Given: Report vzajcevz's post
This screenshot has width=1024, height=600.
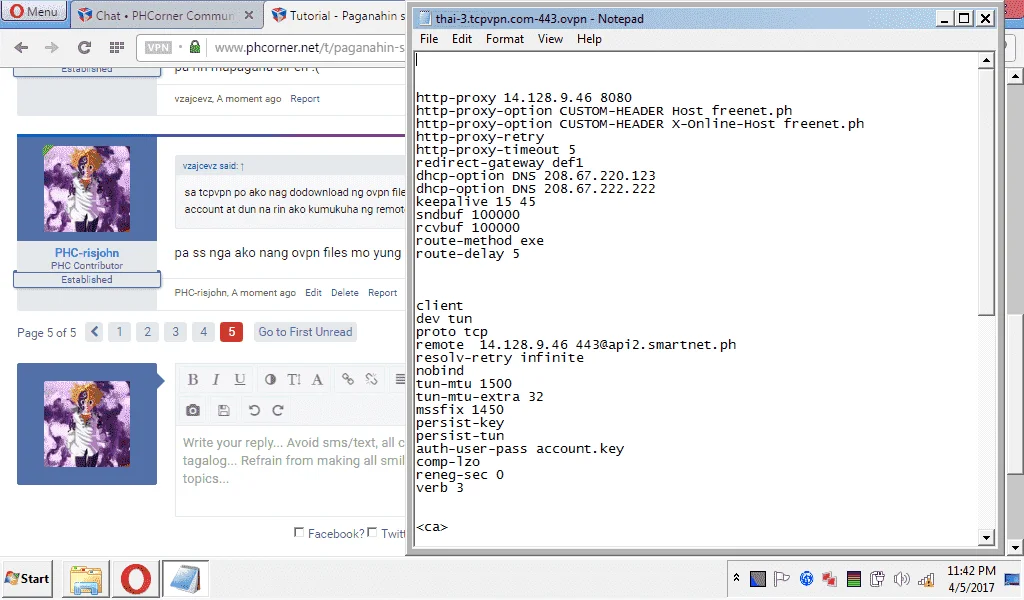Looking at the screenshot, I should [x=305, y=99].
